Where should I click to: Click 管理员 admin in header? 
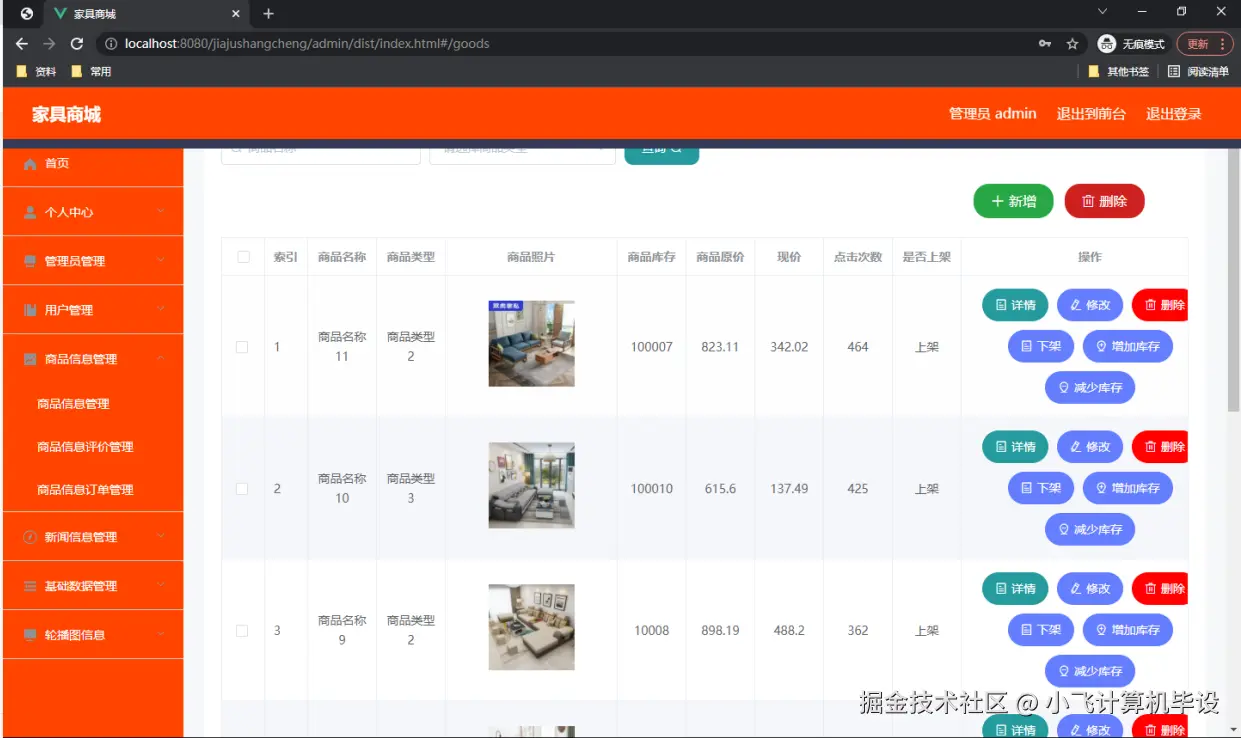coord(992,114)
